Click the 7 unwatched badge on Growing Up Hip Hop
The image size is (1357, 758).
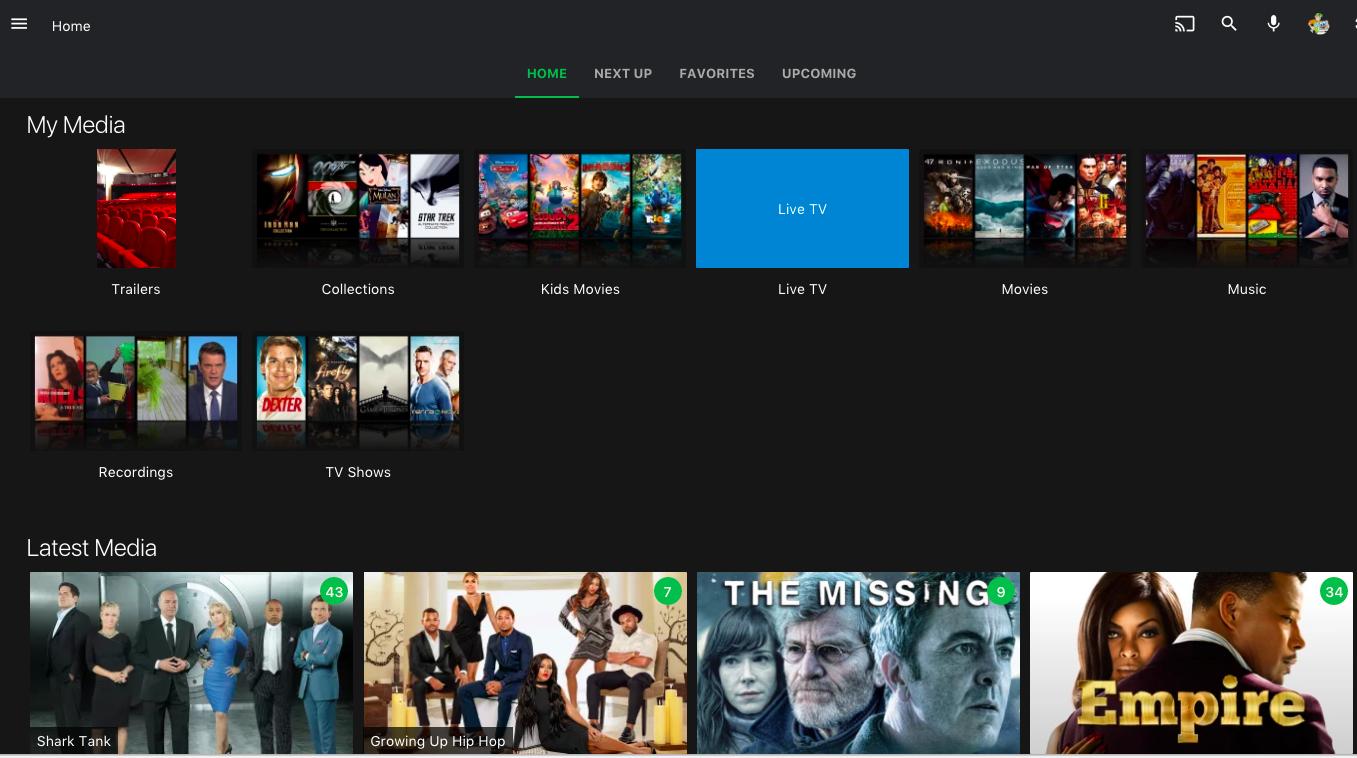[667, 592]
